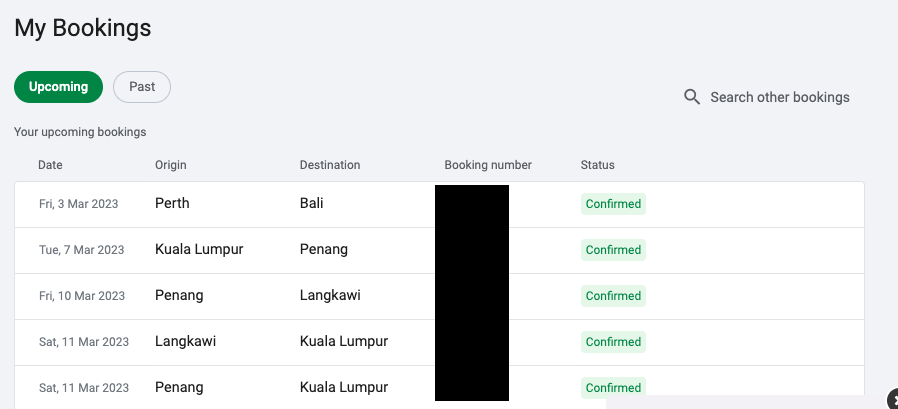Switch to the Upcoming bookings tab

pyautogui.click(x=58, y=87)
